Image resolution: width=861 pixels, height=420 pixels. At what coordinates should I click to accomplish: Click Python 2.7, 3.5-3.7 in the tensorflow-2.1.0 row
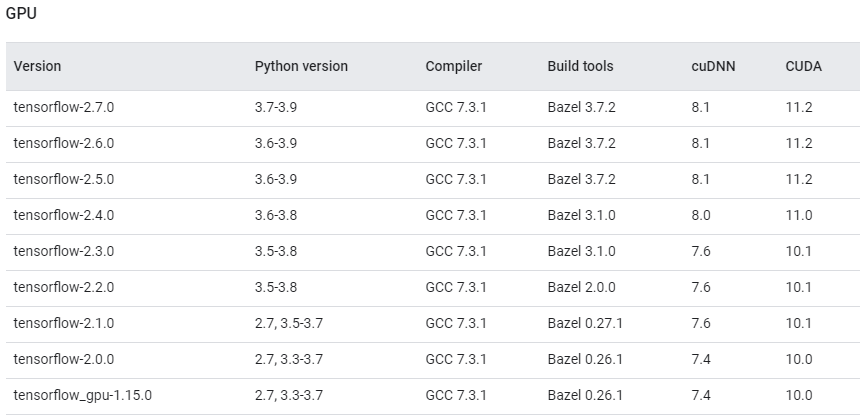[x=289, y=323]
